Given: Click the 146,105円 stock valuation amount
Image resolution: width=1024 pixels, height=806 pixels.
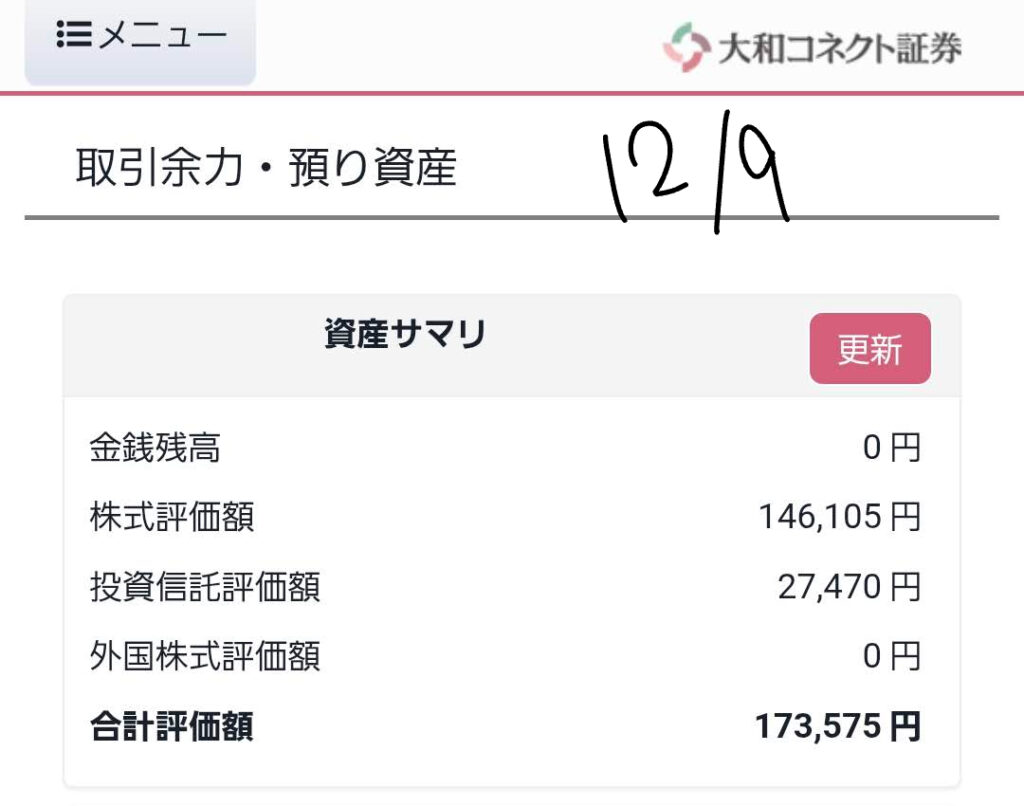Looking at the screenshot, I should point(838,517).
